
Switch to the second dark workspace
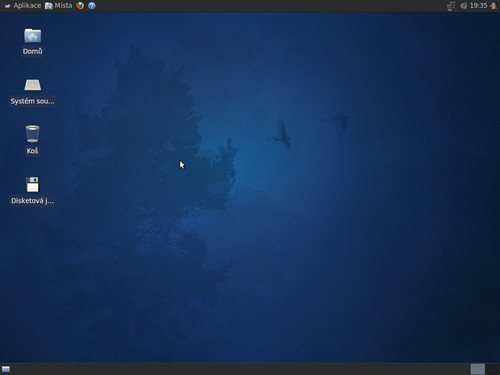point(492,369)
